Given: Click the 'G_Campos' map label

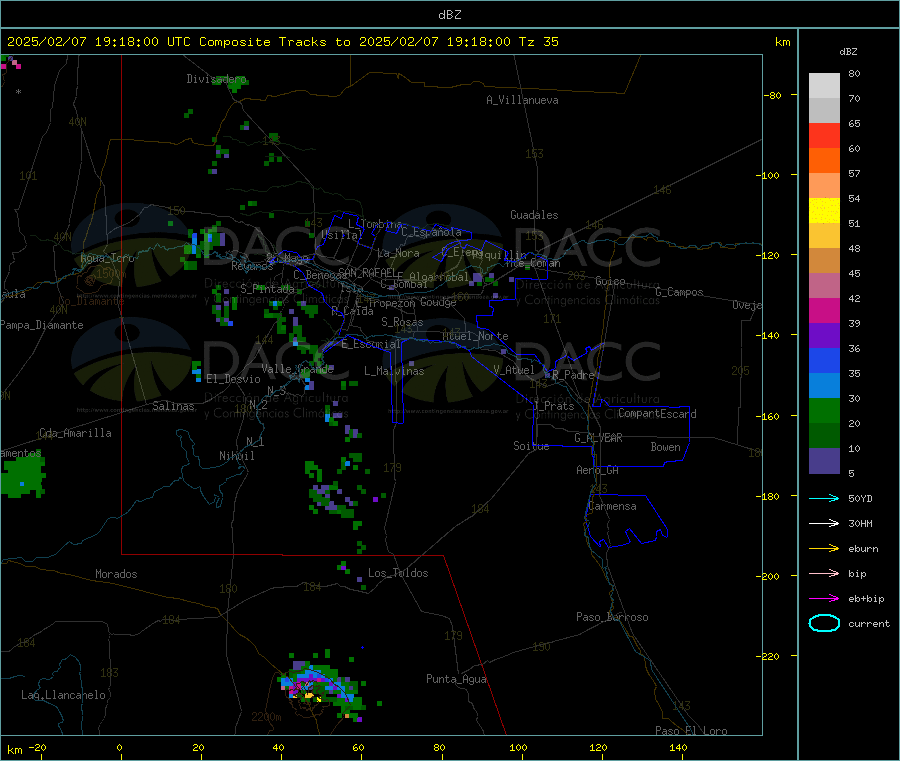Looking at the screenshot, I should pos(680,292).
